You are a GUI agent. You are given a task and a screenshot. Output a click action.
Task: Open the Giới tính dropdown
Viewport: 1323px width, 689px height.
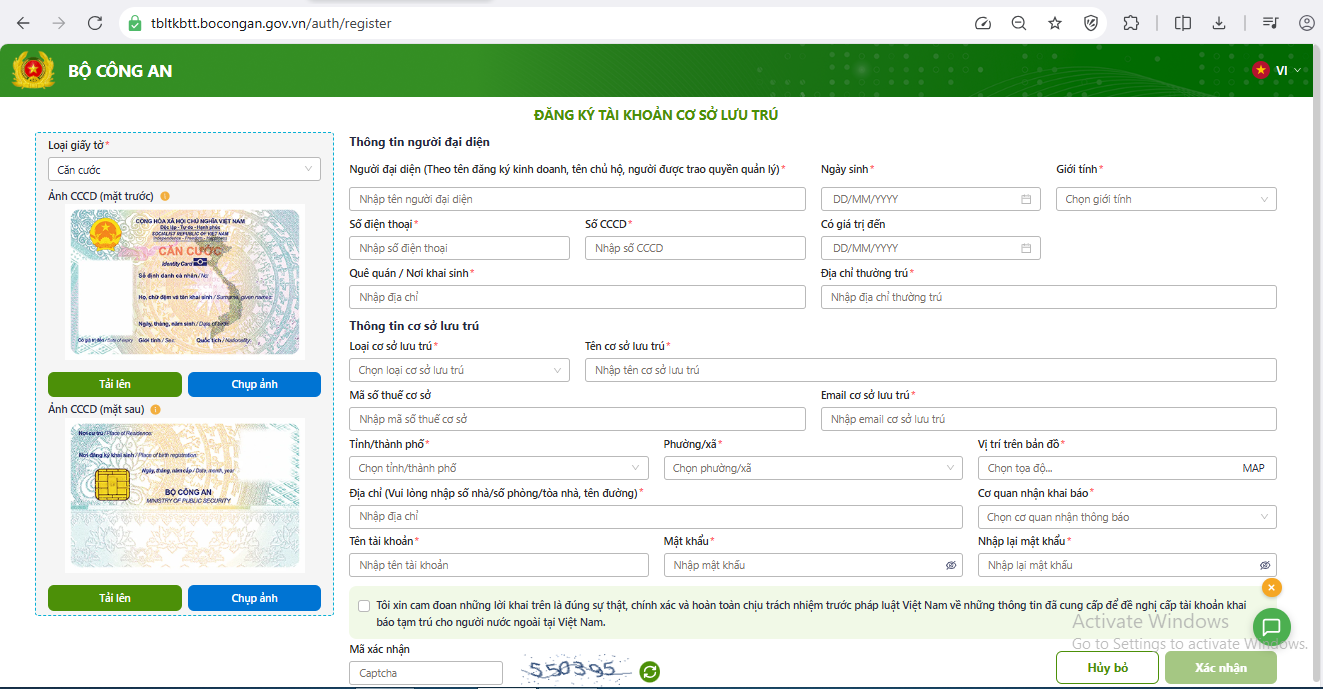point(1165,199)
